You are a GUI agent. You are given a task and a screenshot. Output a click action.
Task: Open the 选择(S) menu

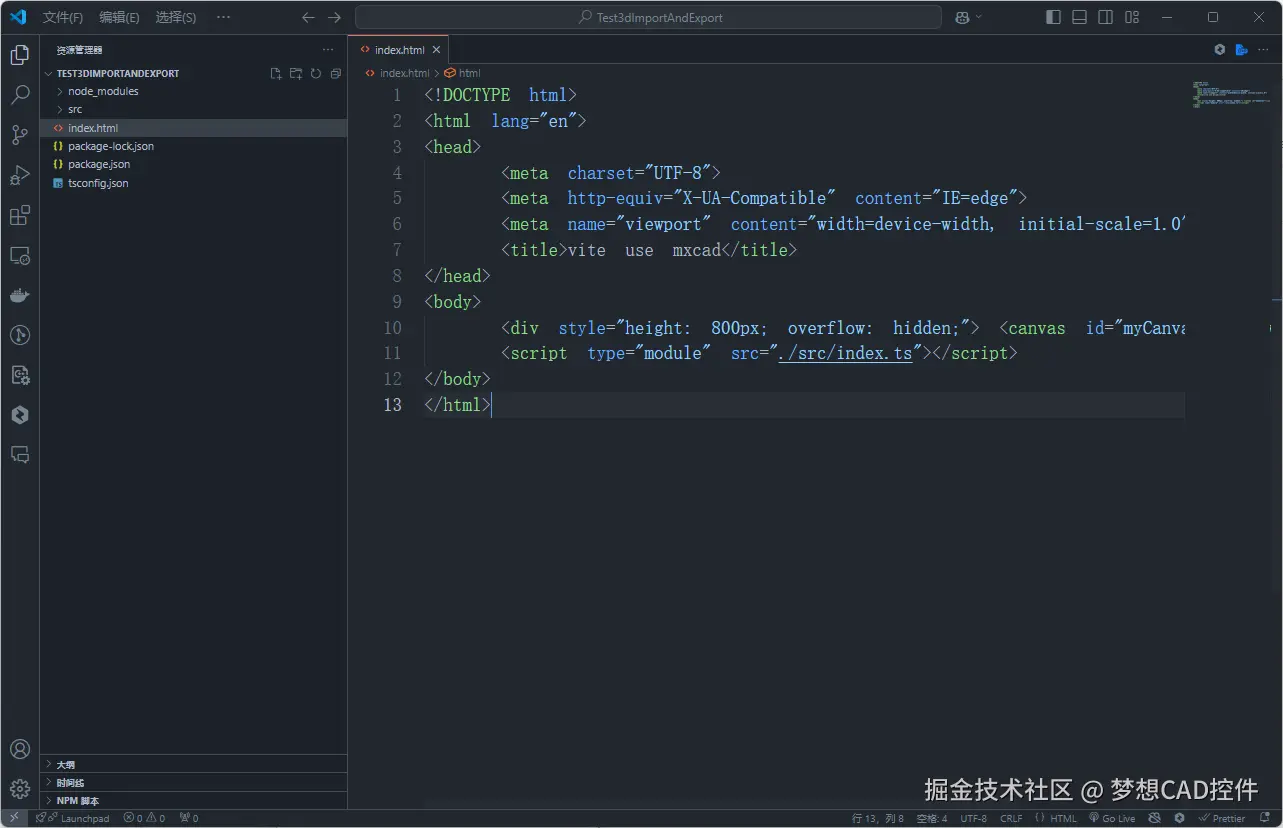coord(176,17)
